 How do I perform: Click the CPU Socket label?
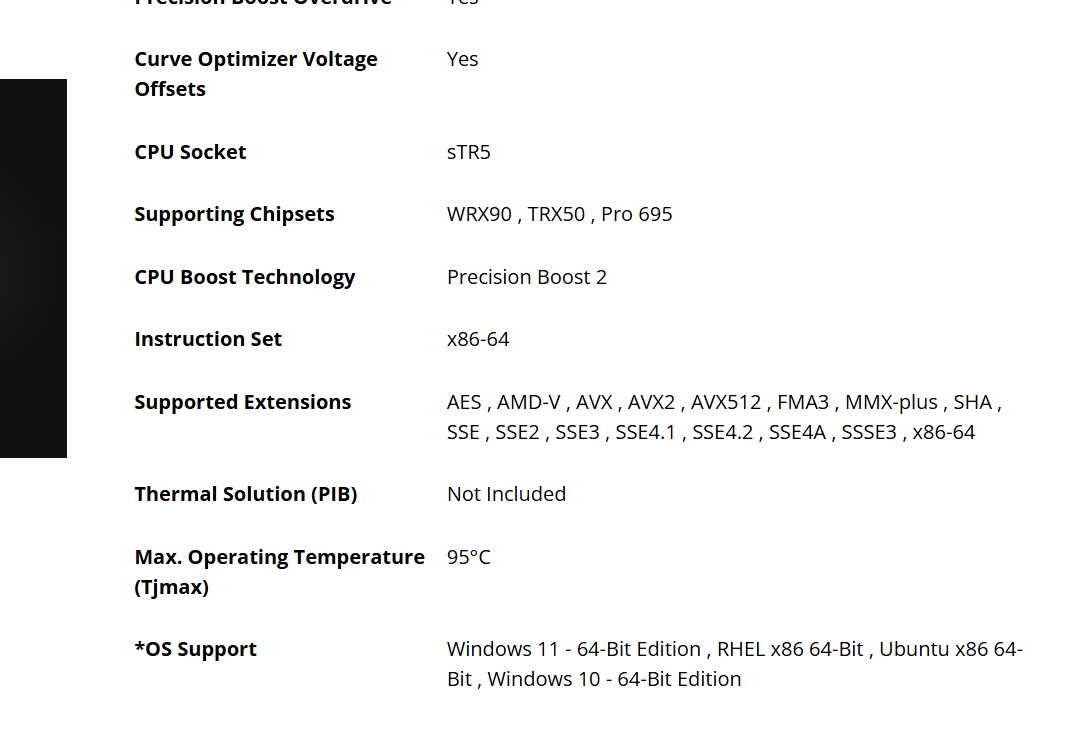pyautogui.click(x=190, y=152)
